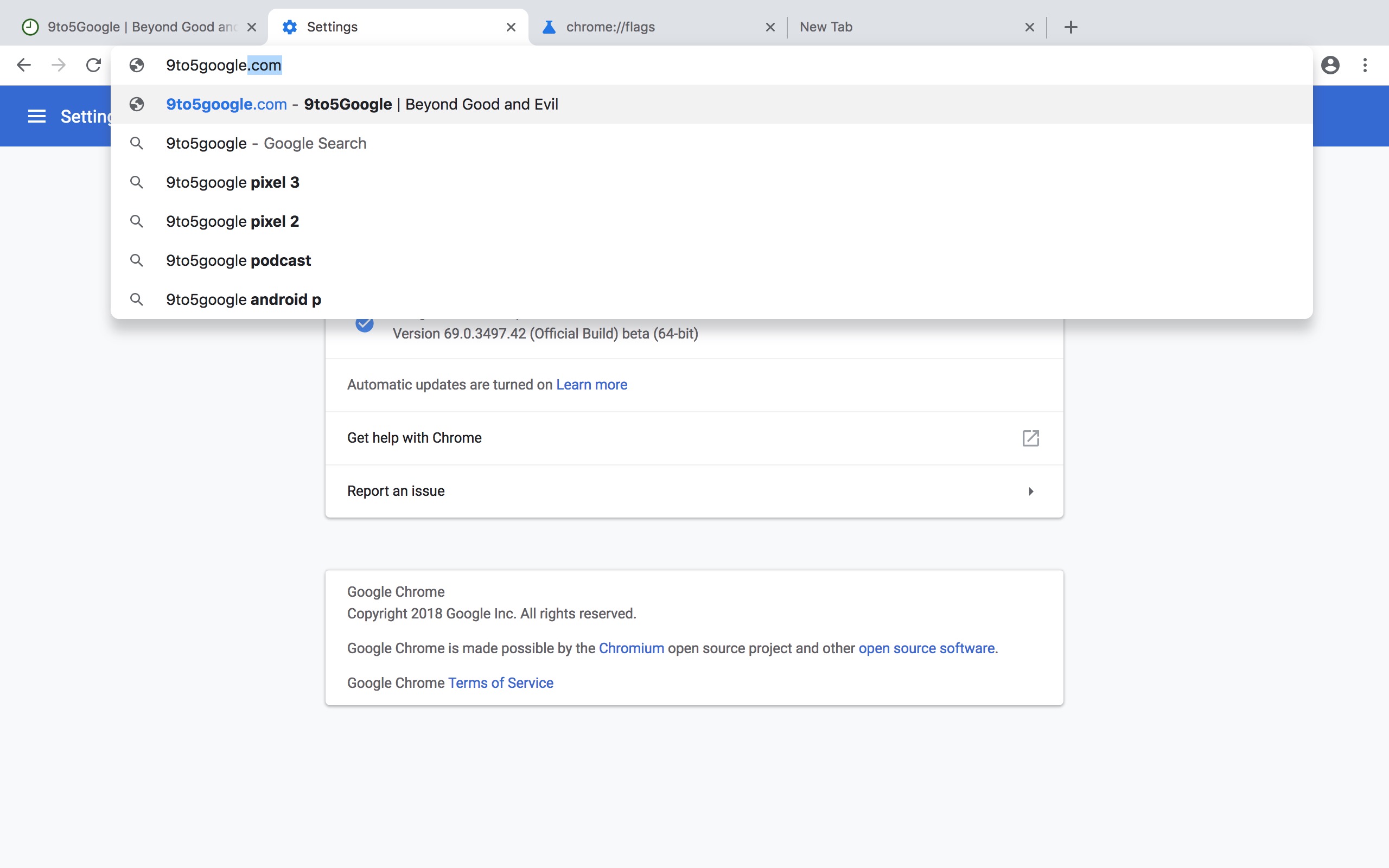Open the Learn more link

tap(591, 385)
